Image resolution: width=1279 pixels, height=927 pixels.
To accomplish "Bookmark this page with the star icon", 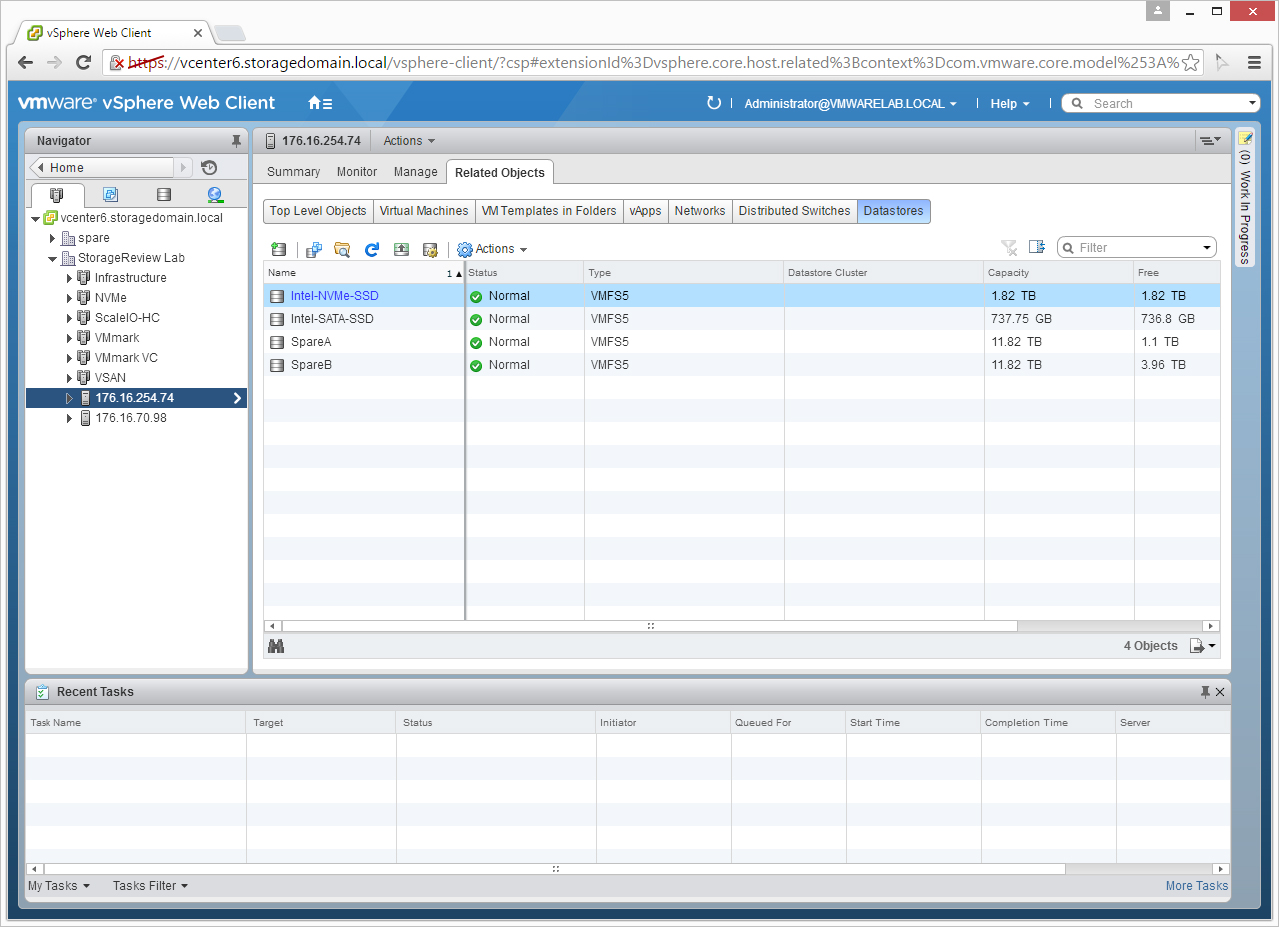I will click(1191, 62).
